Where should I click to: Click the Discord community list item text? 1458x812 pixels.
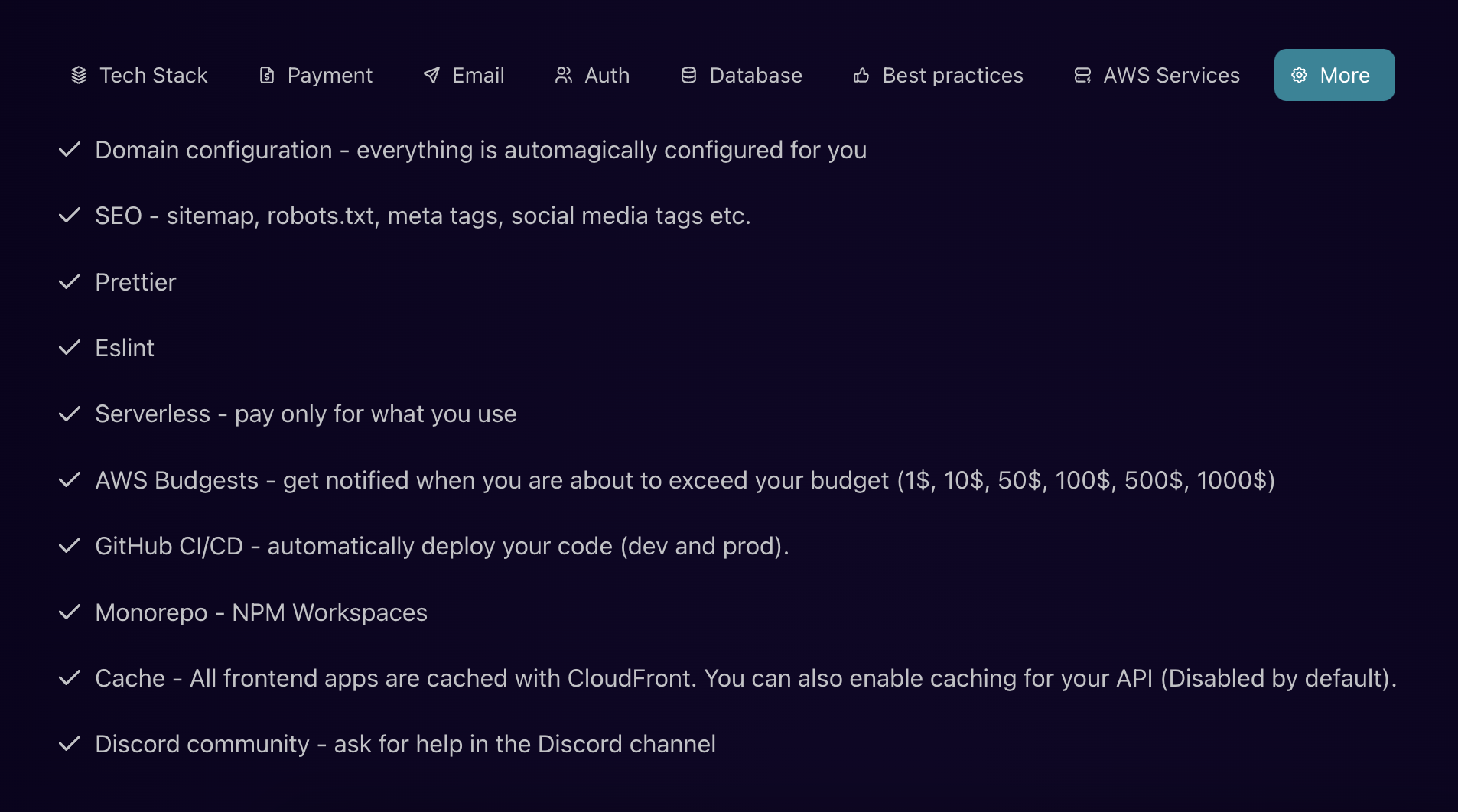tap(405, 744)
